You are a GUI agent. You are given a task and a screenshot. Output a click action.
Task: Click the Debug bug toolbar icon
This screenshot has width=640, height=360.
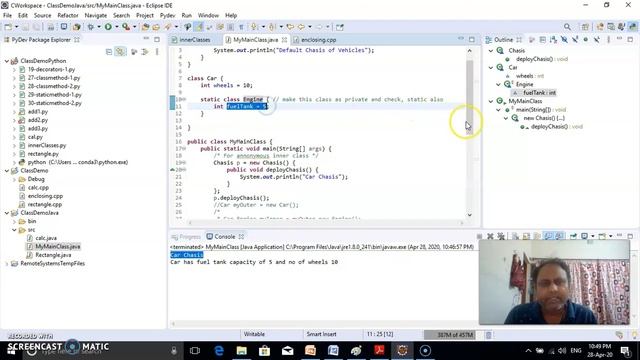[90, 27]
